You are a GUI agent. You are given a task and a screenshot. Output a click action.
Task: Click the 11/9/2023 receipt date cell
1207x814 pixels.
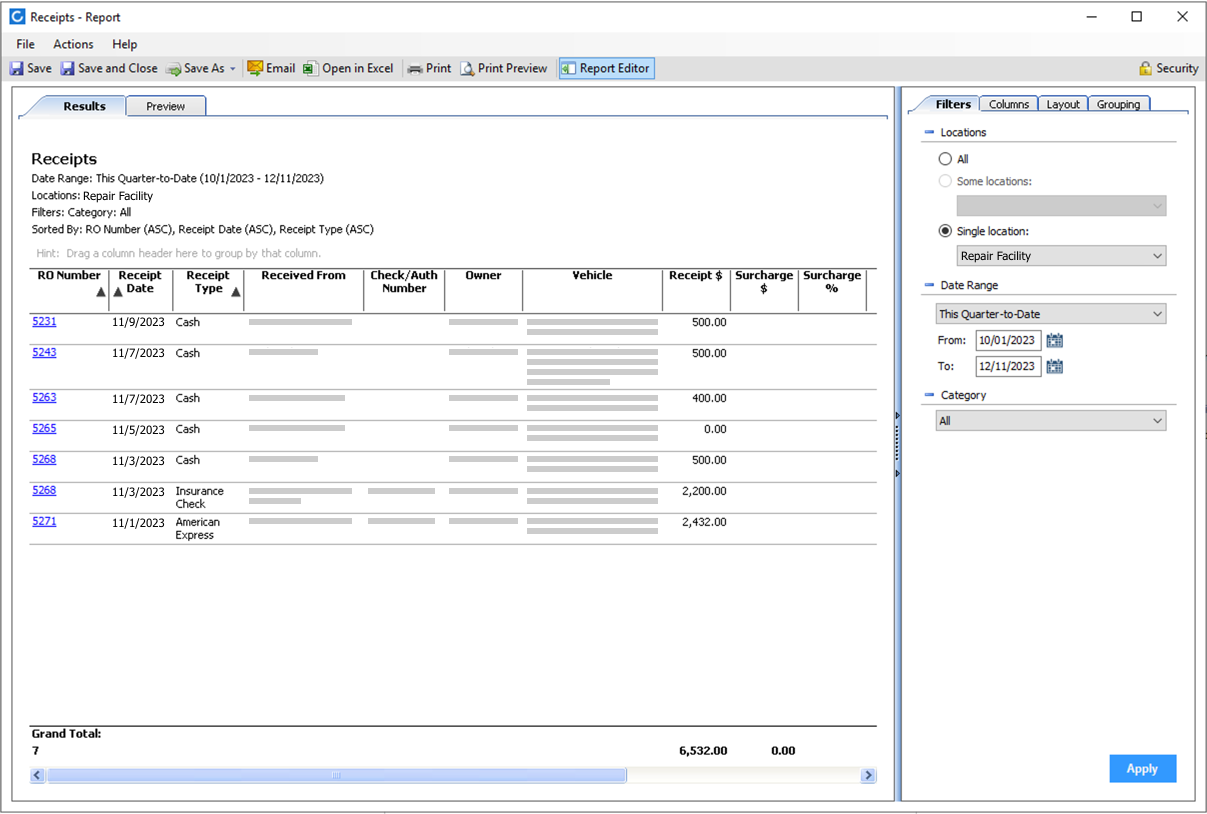tap(139, 322)
